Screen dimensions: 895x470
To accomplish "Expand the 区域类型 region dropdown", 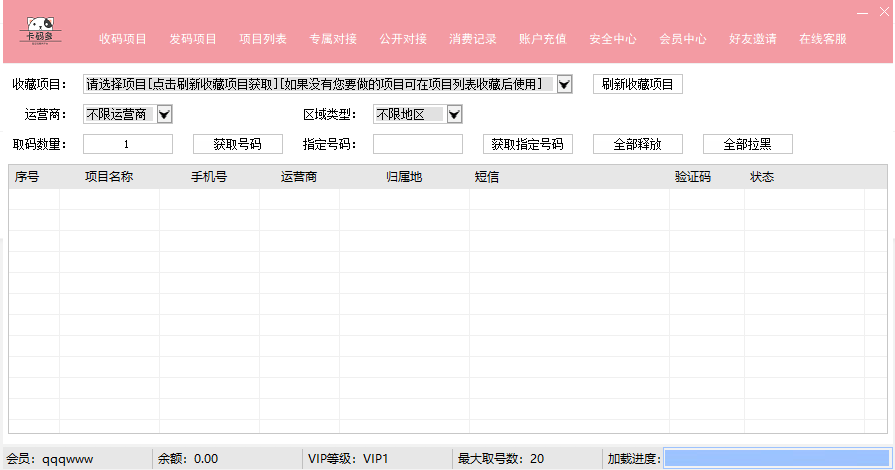I will (x=454, y=115).
